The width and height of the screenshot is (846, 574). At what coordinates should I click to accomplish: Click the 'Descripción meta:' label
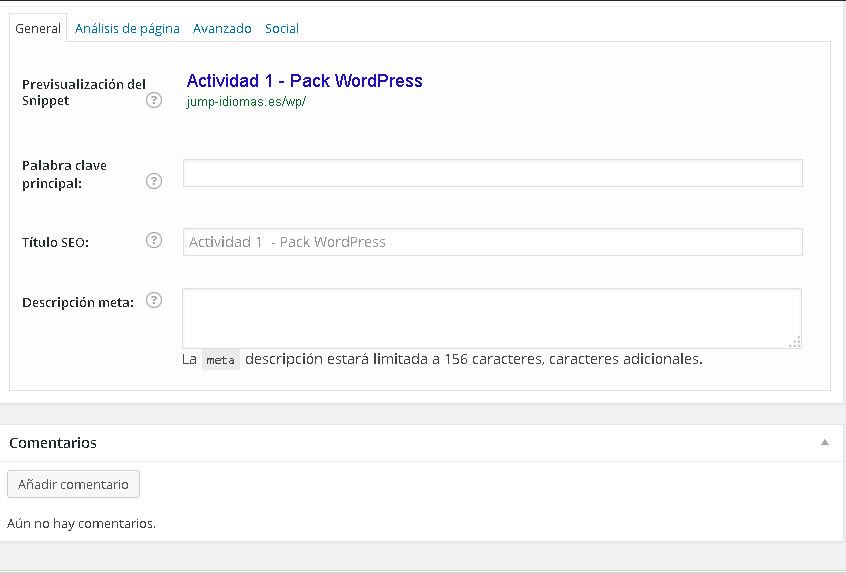(x=78, y=303)
